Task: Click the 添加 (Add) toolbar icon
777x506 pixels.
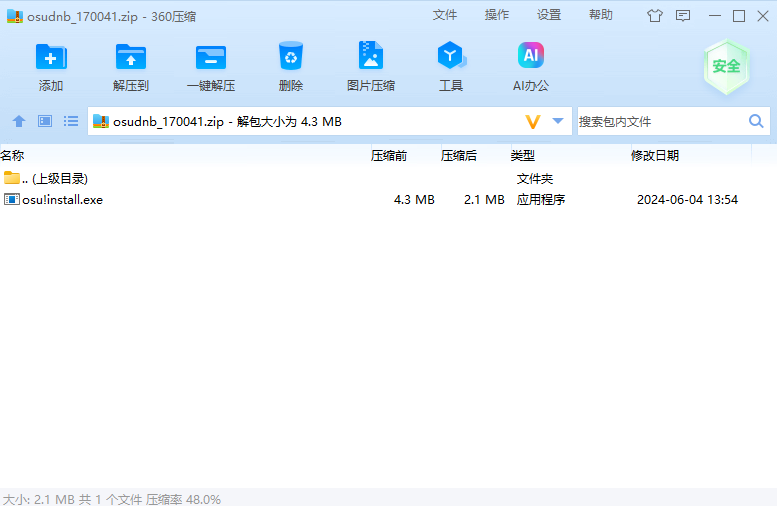Action: (x=51, y=56)
